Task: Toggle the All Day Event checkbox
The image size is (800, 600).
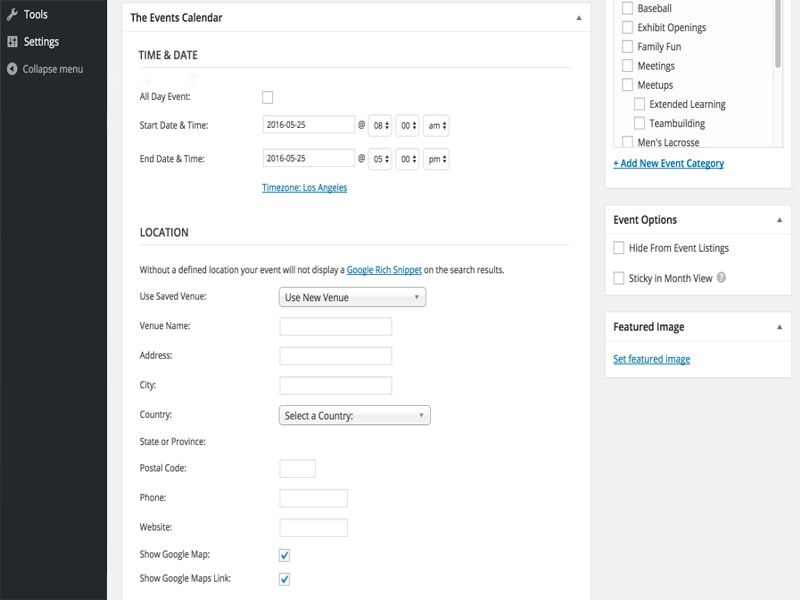Action: point(267,97)
